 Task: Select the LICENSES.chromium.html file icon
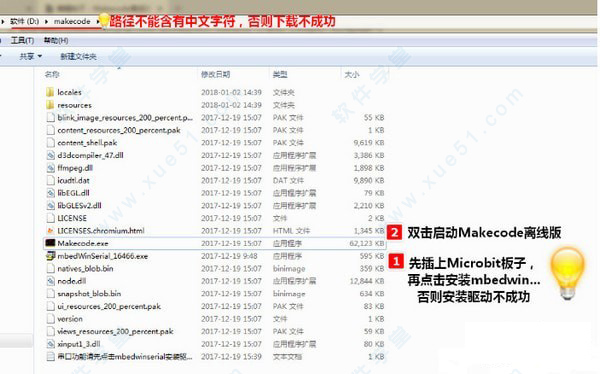(x=50, y=230)
